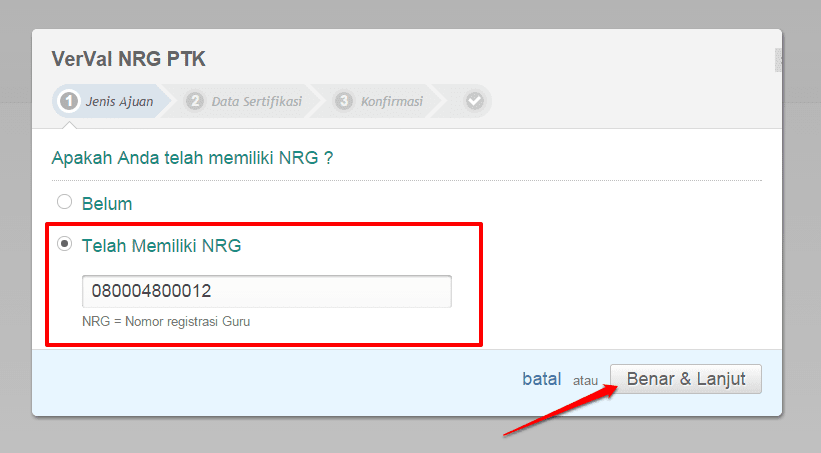Click the checkmark final step icon
This screenshot has height=453, width=821.
tap(474, 101)
